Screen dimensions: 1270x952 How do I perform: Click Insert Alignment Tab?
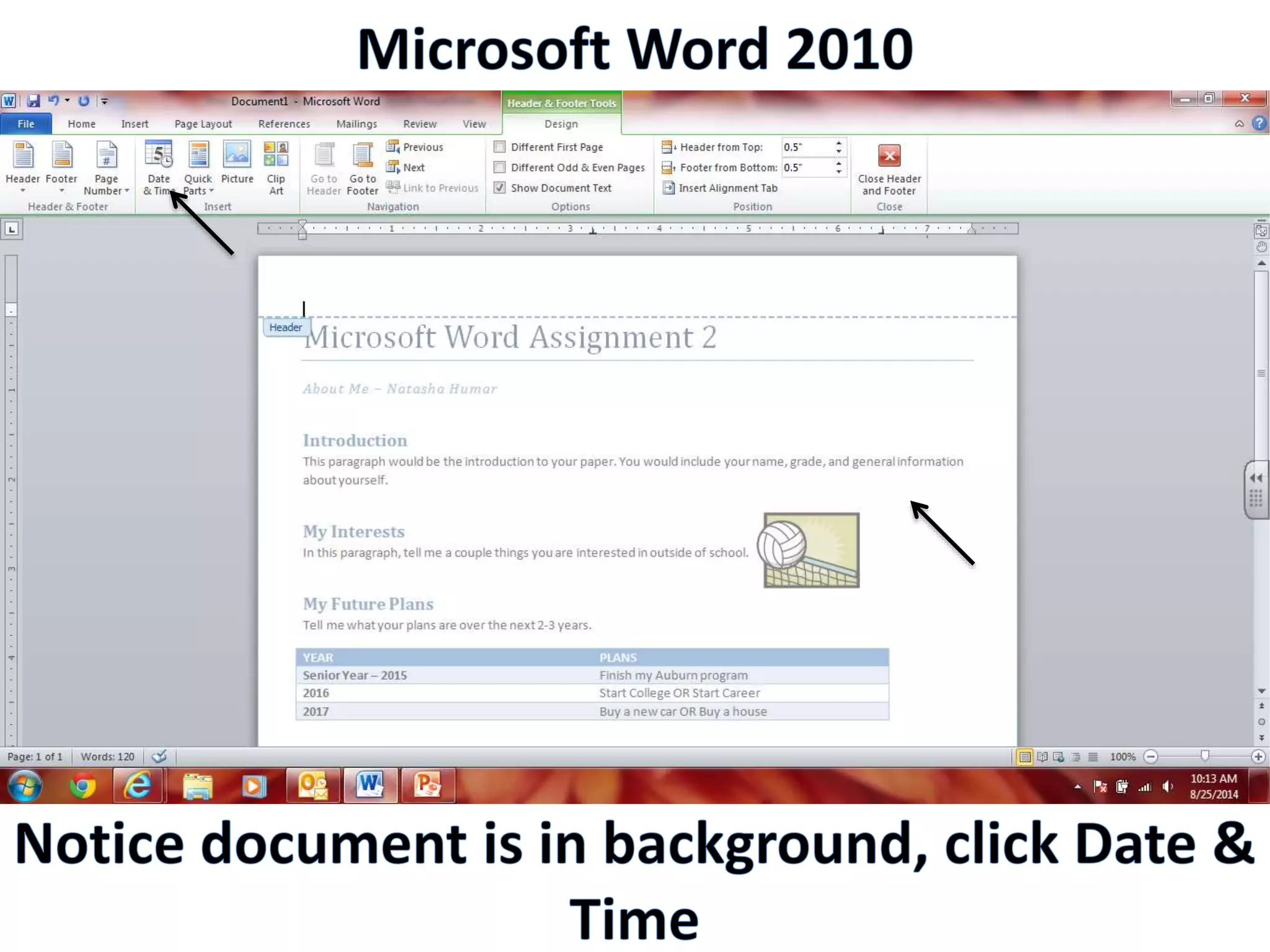720,188
